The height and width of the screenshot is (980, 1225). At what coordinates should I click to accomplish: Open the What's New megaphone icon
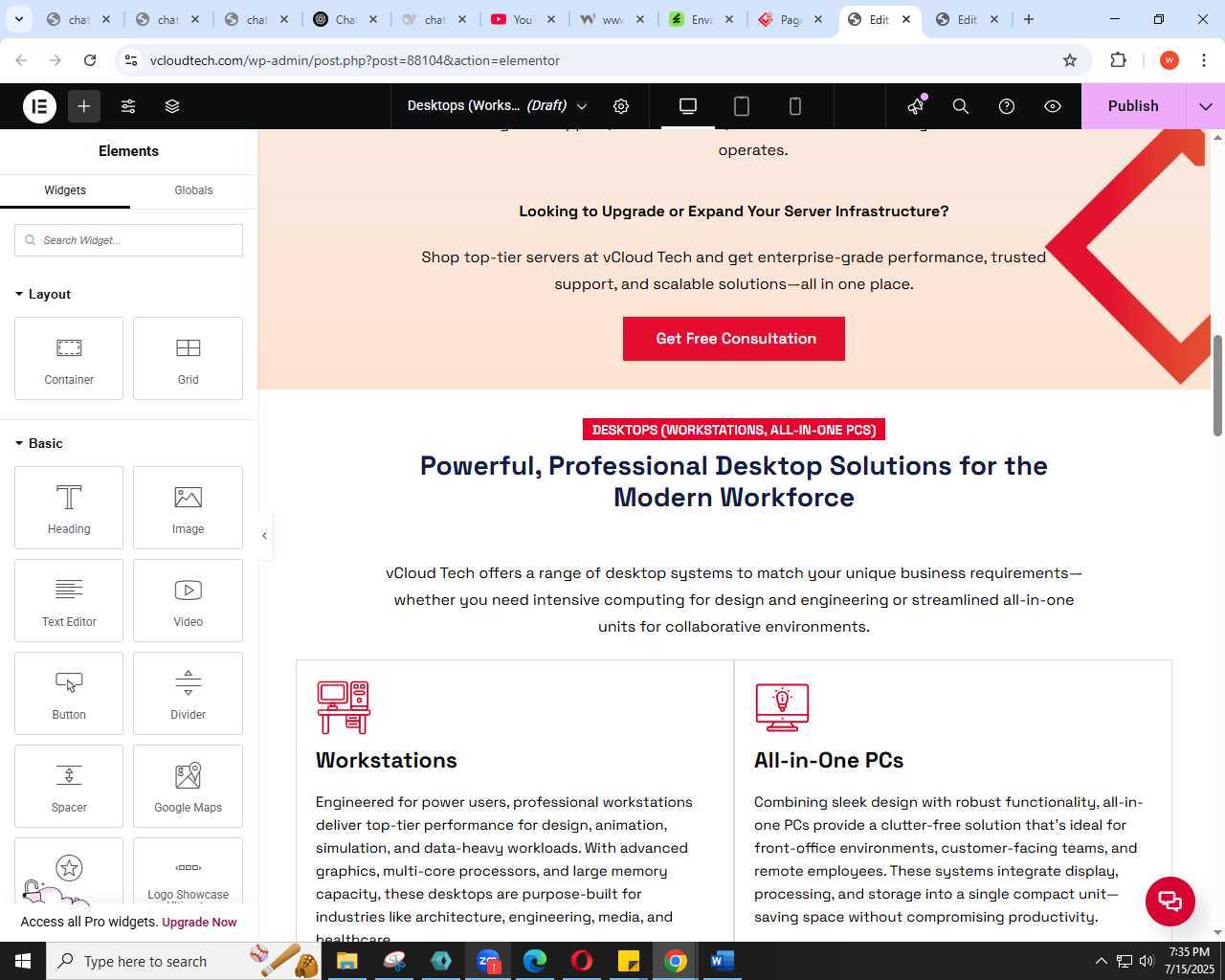[x=916, y=106]
